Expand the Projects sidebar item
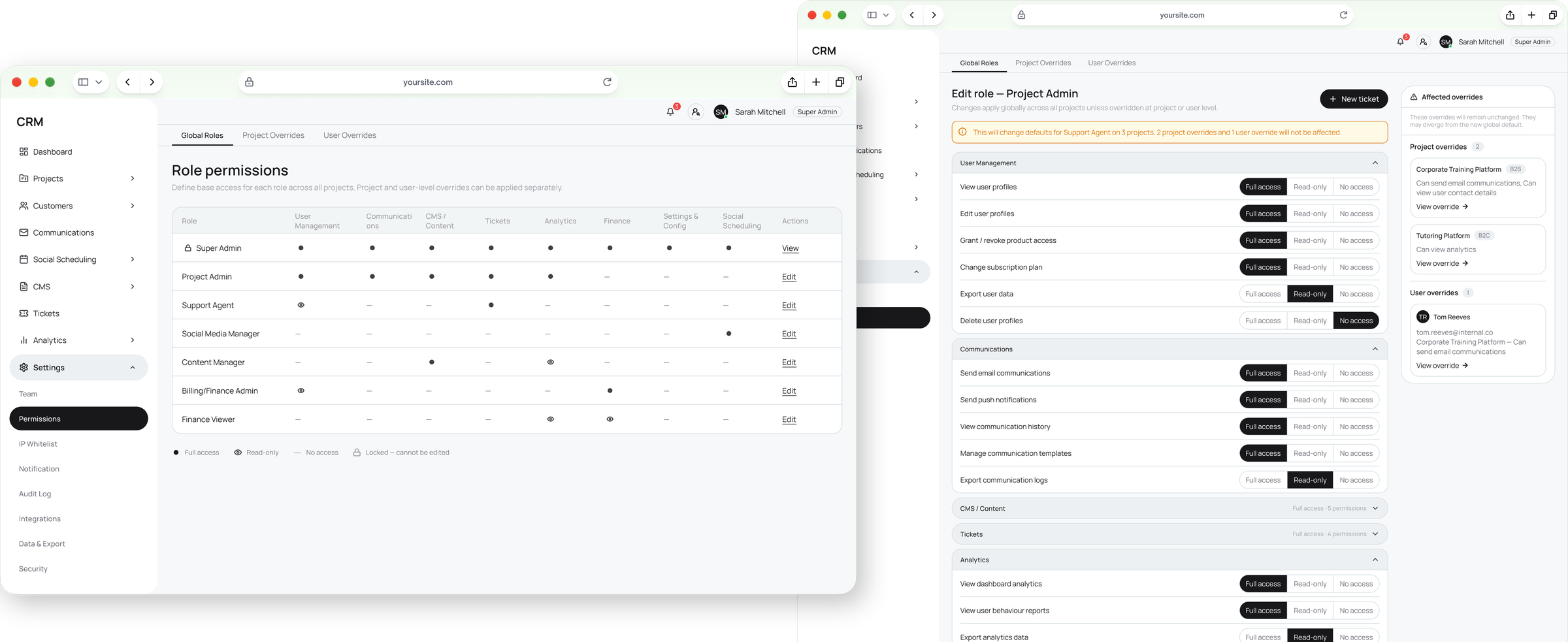This screenshot has height=642, width=1568. (133, 178)
